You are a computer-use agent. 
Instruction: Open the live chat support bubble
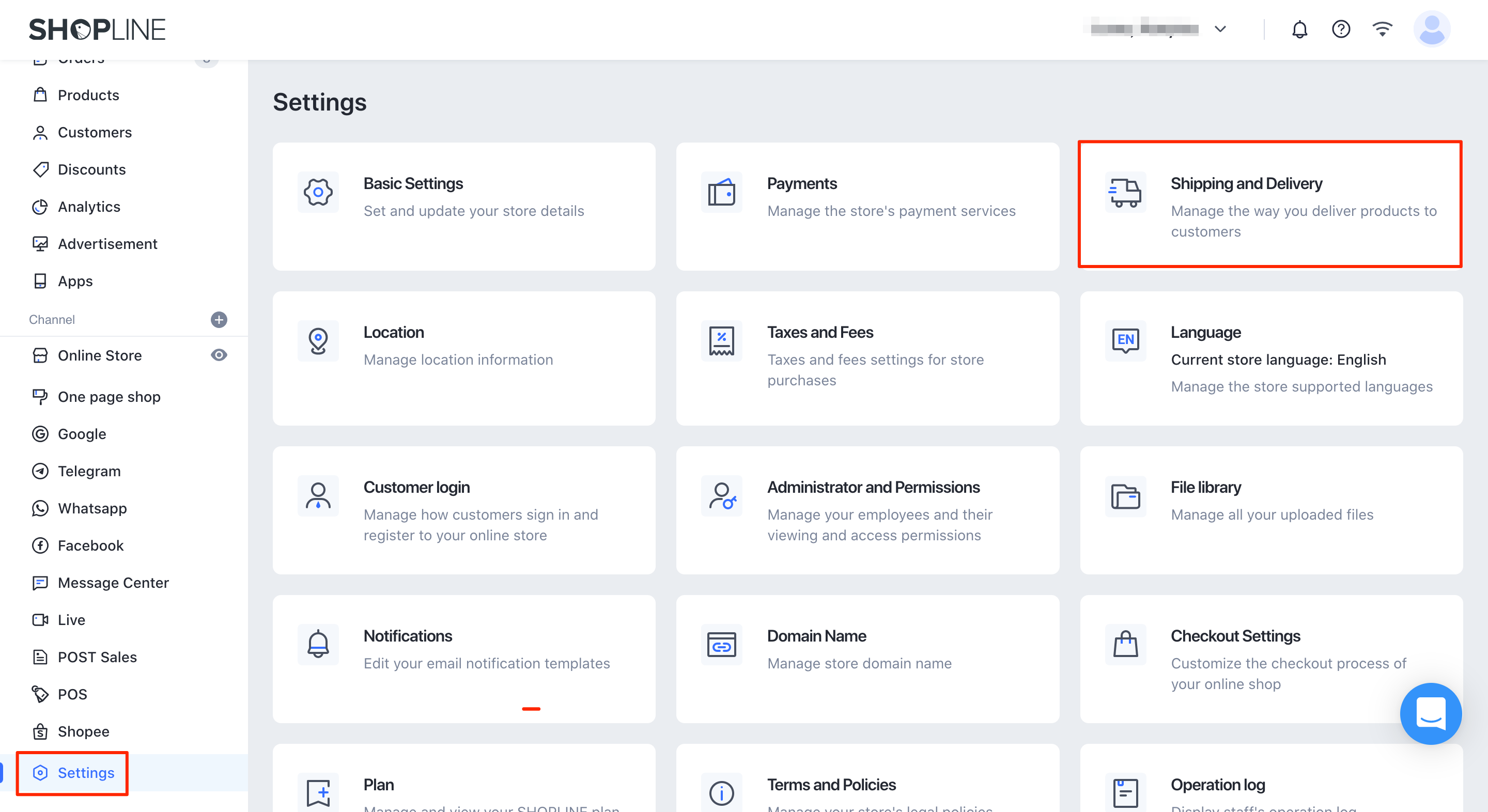tap(1430, 713)
